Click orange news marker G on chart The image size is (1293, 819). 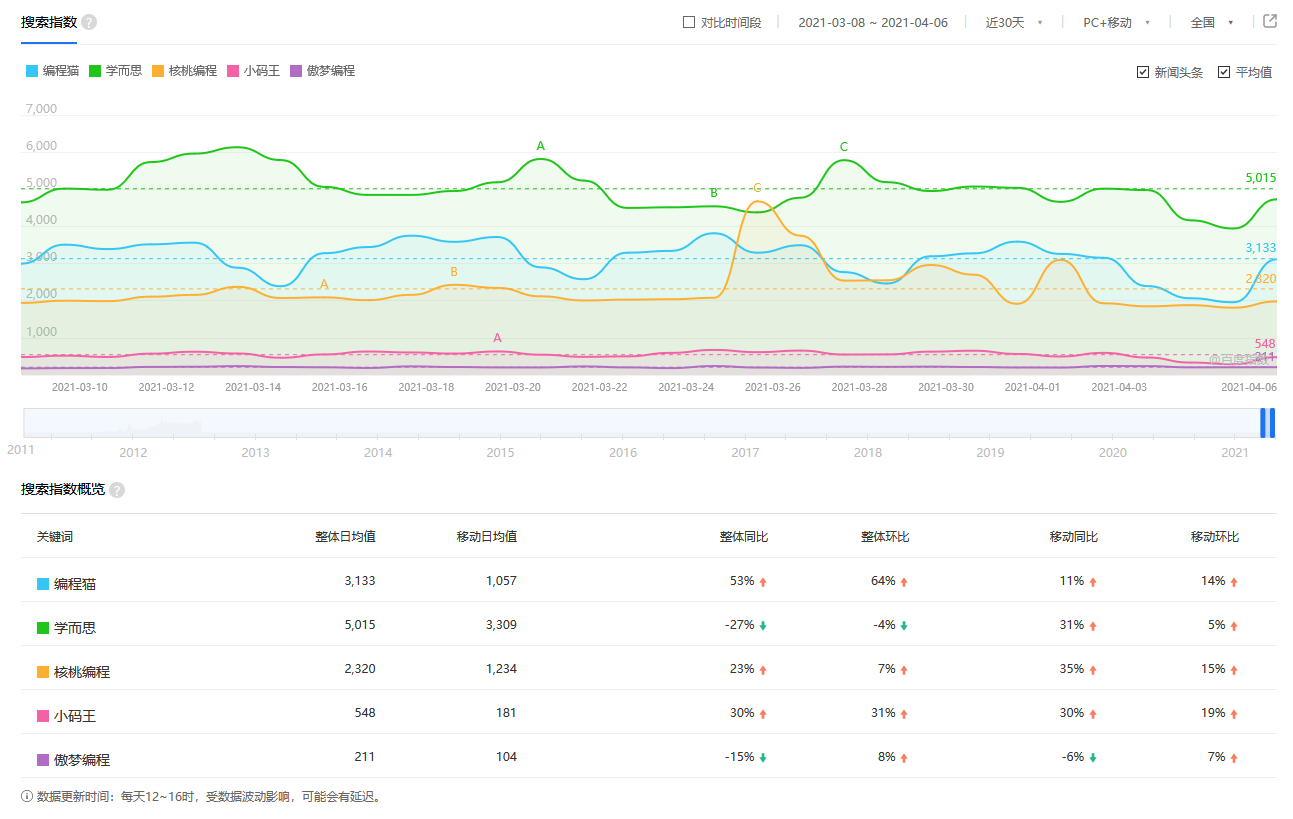[757, 188]
